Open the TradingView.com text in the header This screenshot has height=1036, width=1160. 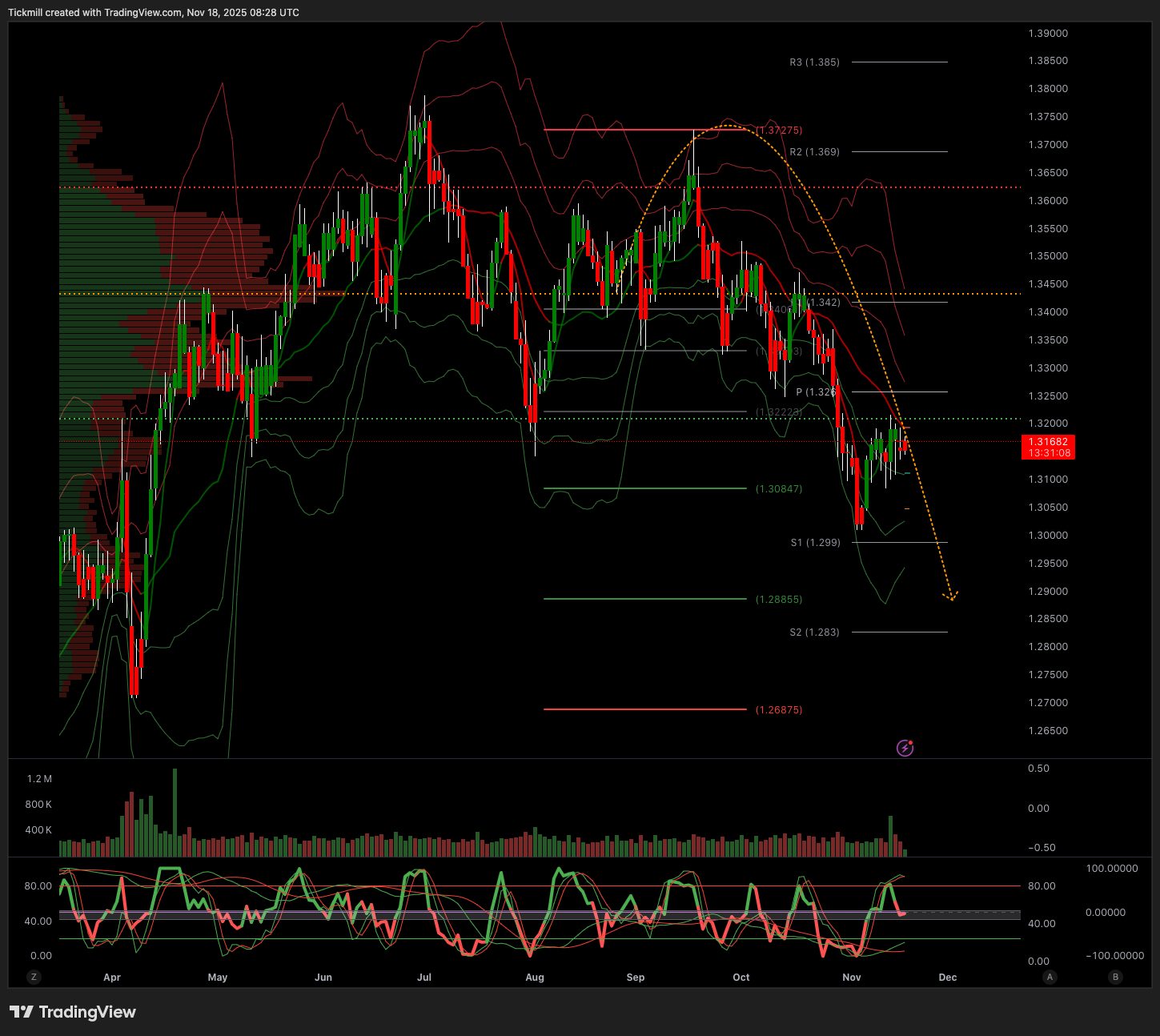142,13
